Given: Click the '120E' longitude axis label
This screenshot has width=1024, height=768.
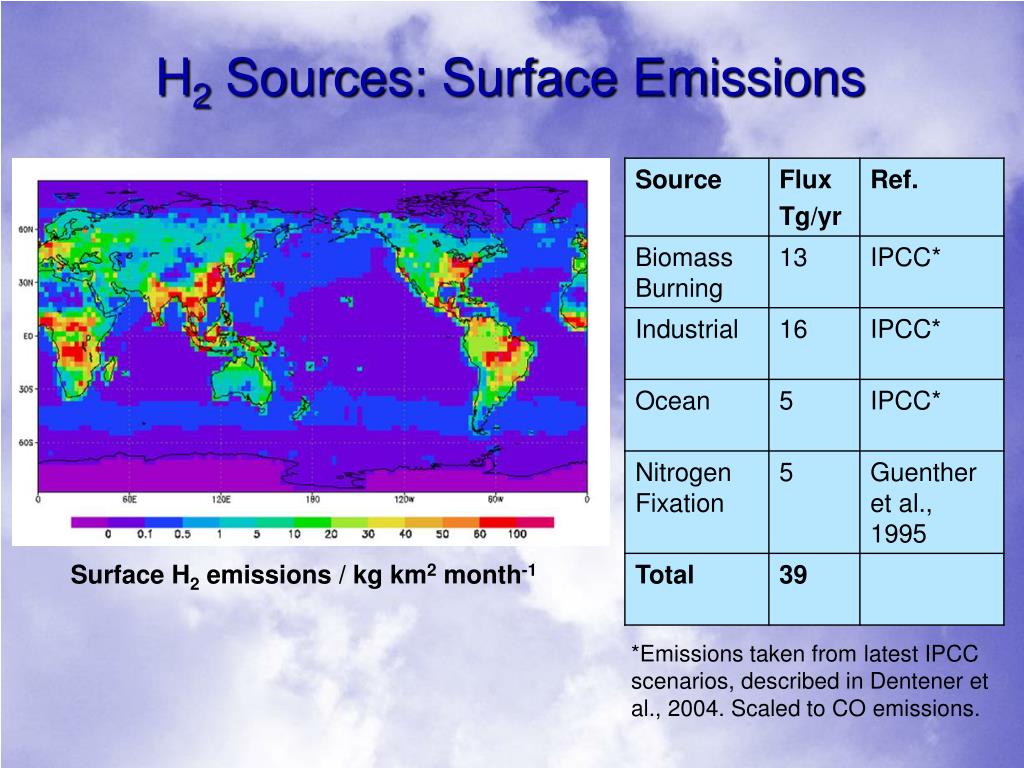Looking at the screenshot, I should 221,500.
